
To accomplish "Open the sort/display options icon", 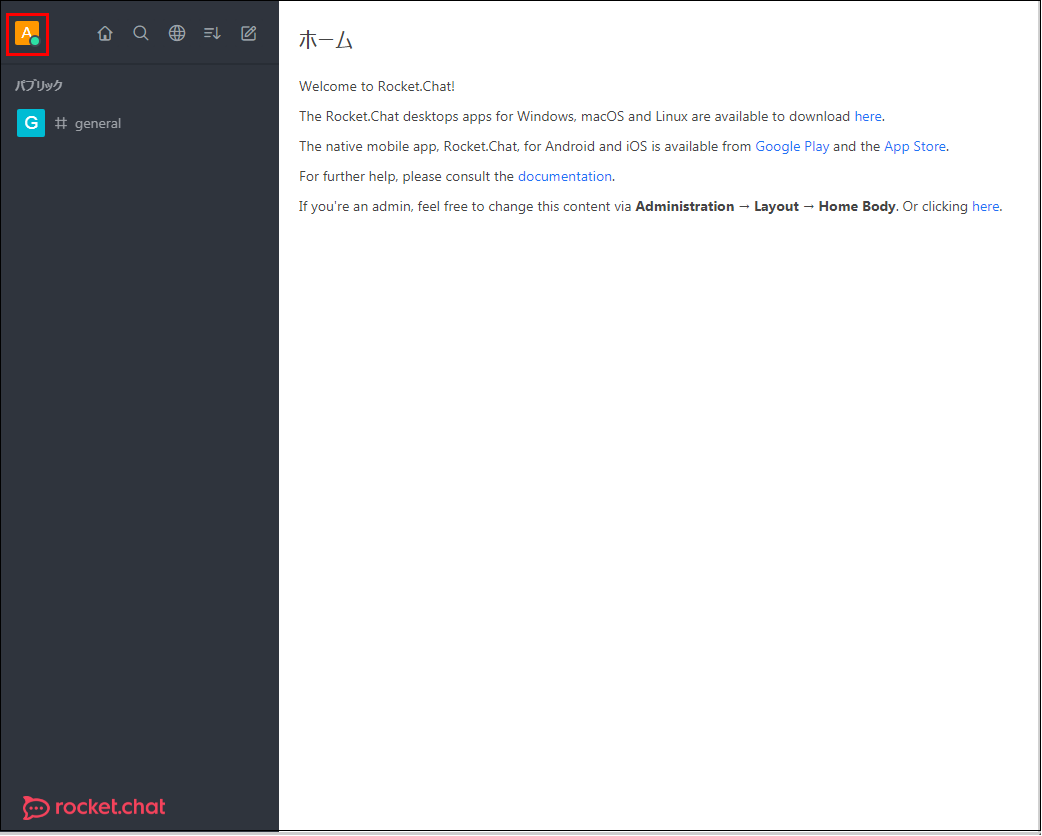I will [213, 33].
